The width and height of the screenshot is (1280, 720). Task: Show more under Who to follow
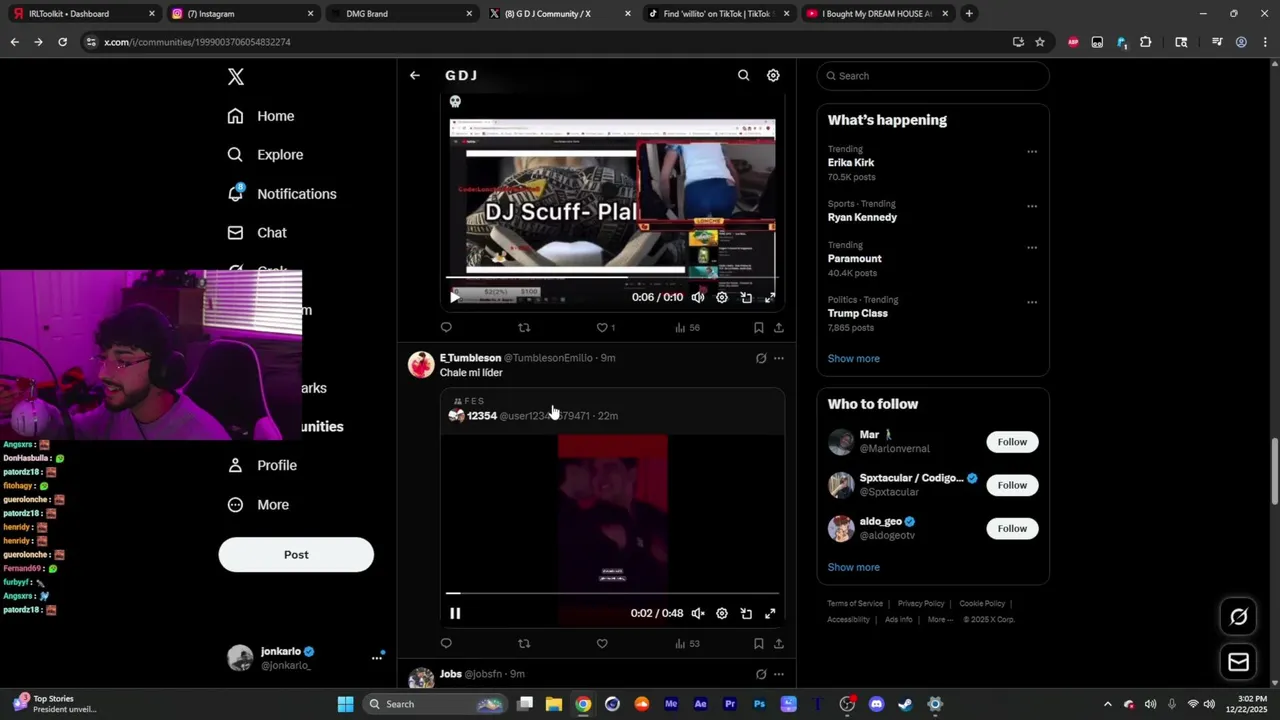[854, 567]
